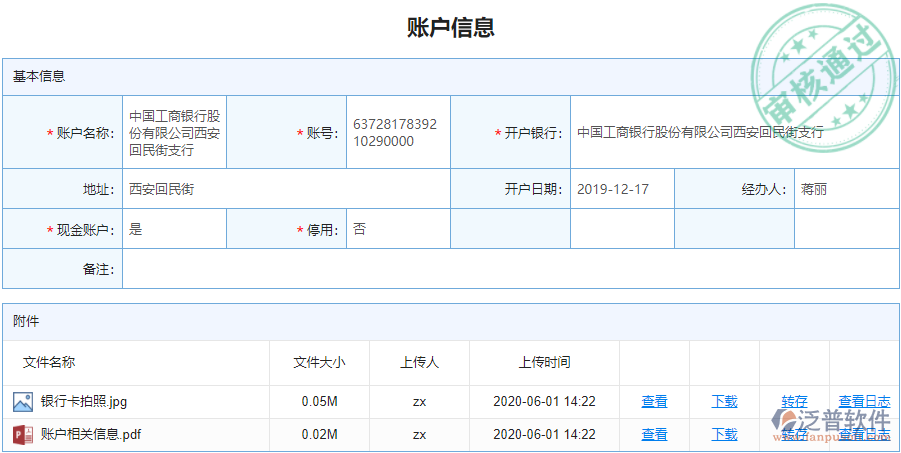901x453 pixels.
Task: Click the 现金账户 value 是
Action: [136, 230]
